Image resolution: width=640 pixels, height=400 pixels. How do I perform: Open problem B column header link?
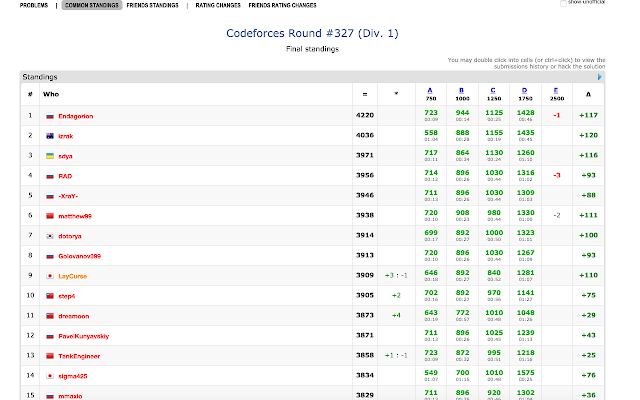point(462,90)
